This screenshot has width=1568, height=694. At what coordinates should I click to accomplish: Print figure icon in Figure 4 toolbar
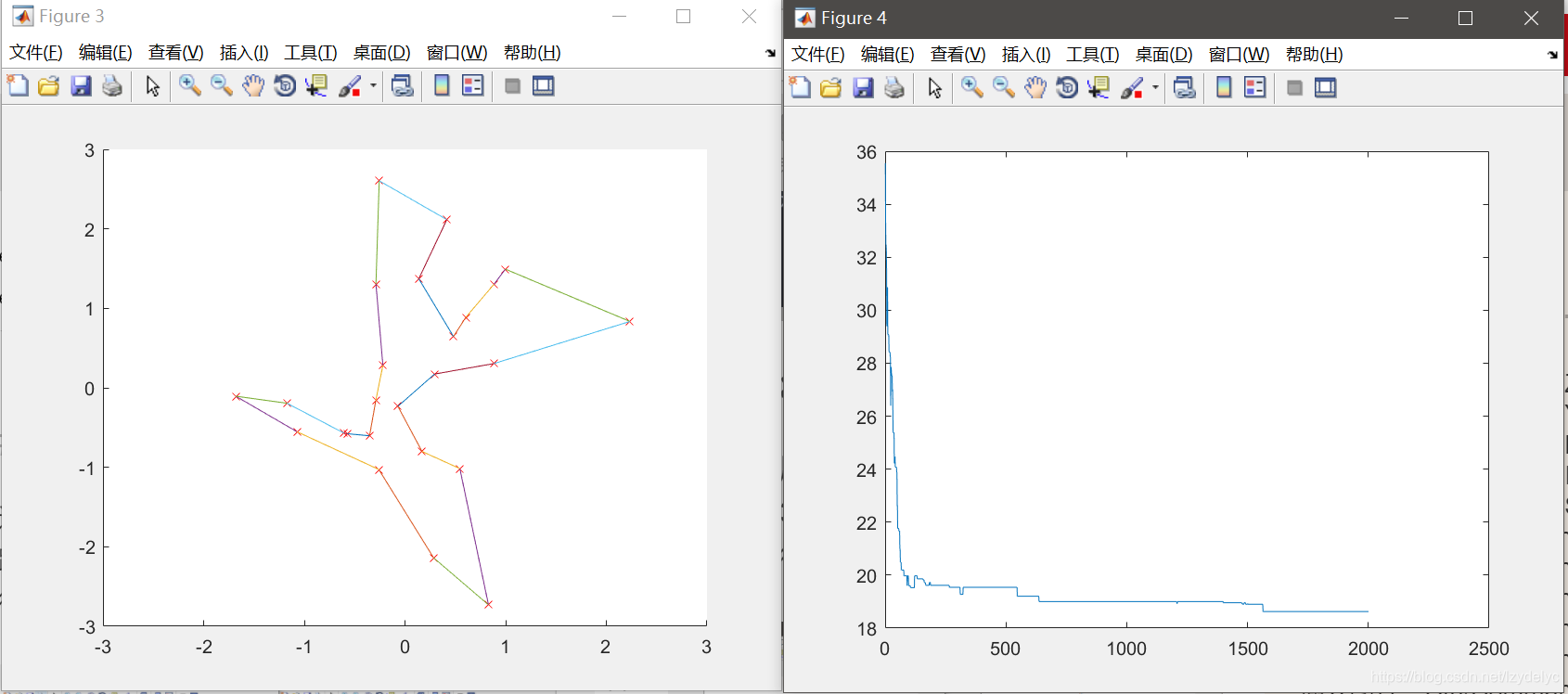click(894, 88)
